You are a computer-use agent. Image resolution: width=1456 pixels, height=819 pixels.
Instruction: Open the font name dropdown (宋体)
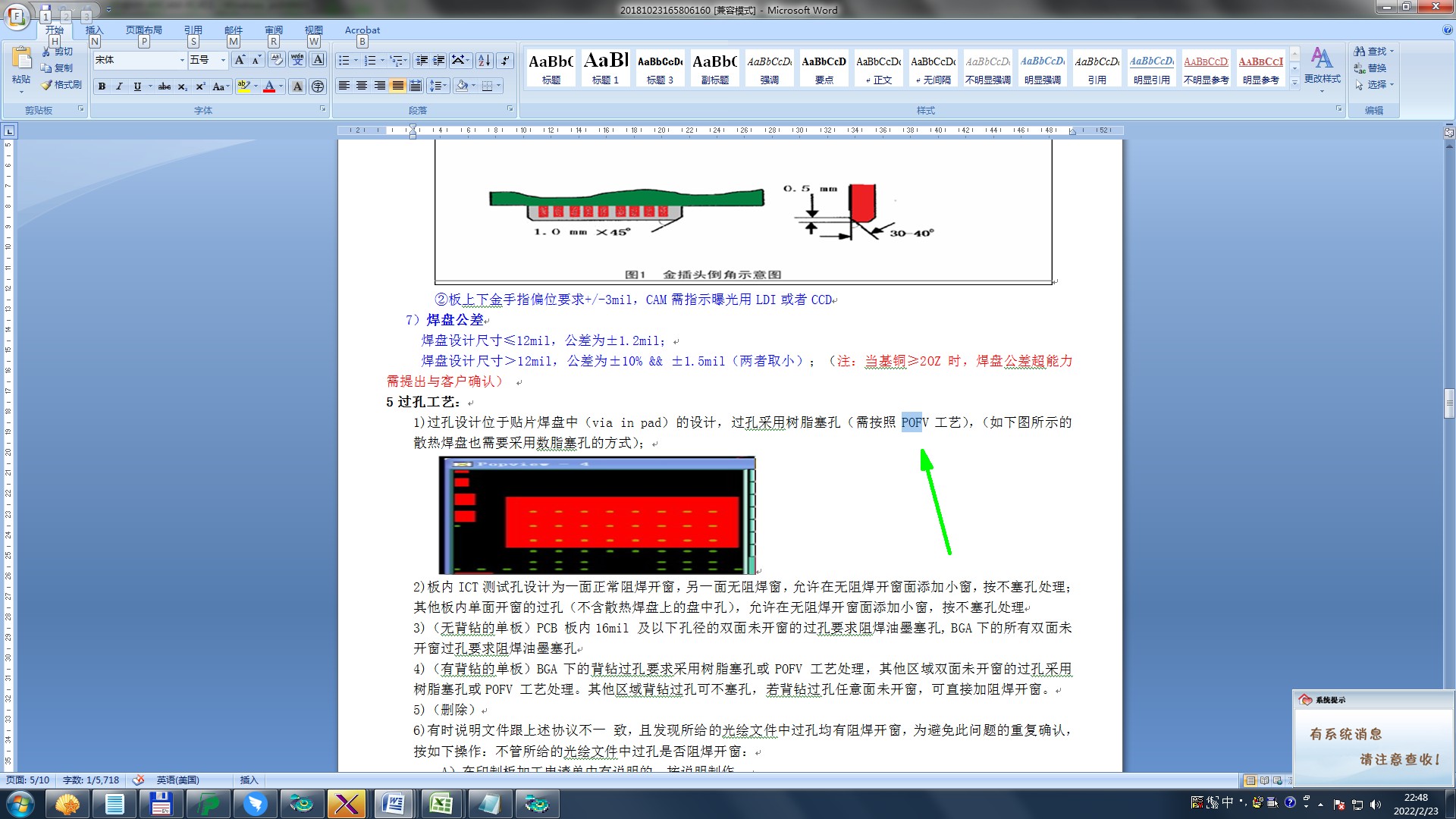pos(182,60)
